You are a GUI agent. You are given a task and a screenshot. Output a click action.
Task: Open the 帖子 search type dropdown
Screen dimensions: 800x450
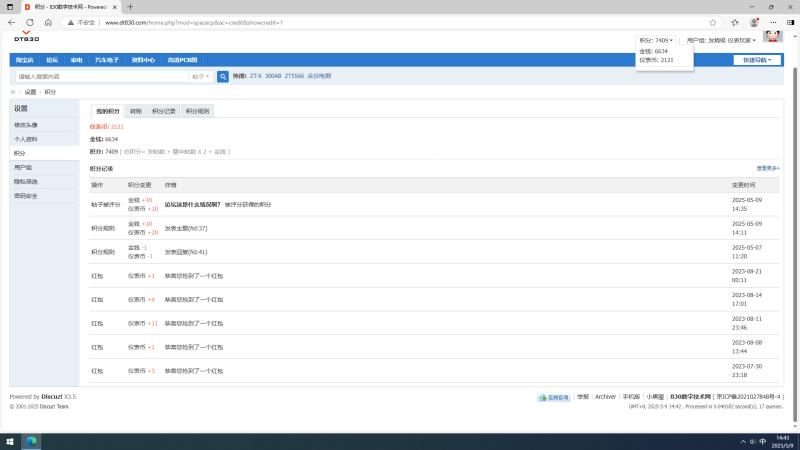coord(200,76)
